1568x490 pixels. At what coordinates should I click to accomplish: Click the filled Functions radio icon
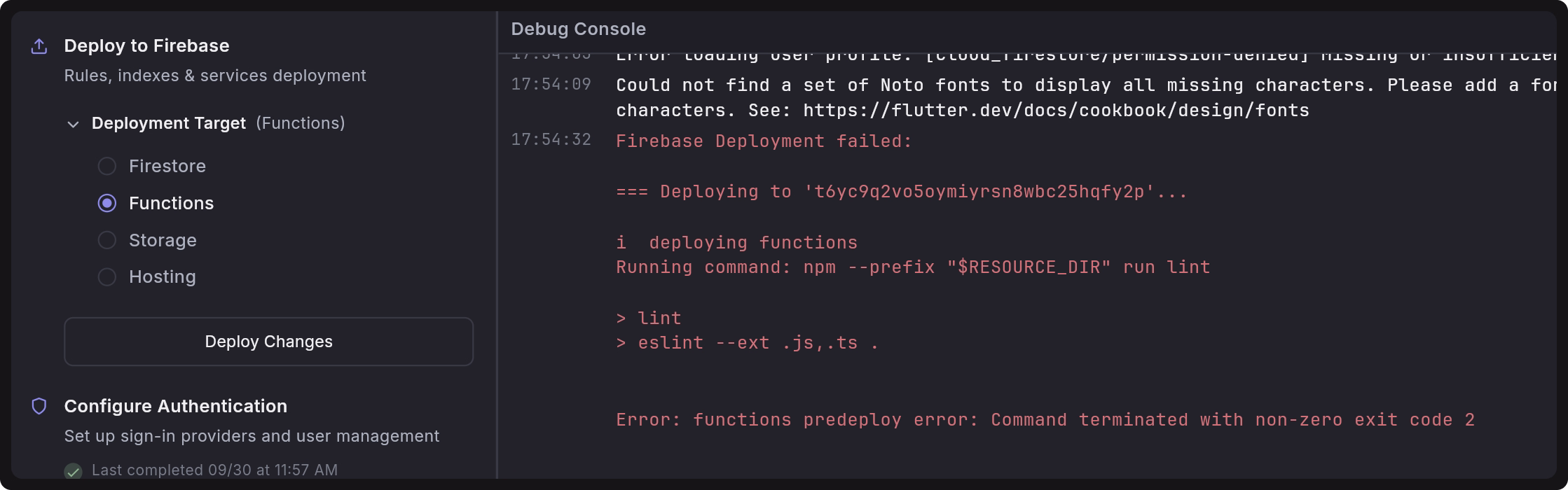(x=106, y=204)
